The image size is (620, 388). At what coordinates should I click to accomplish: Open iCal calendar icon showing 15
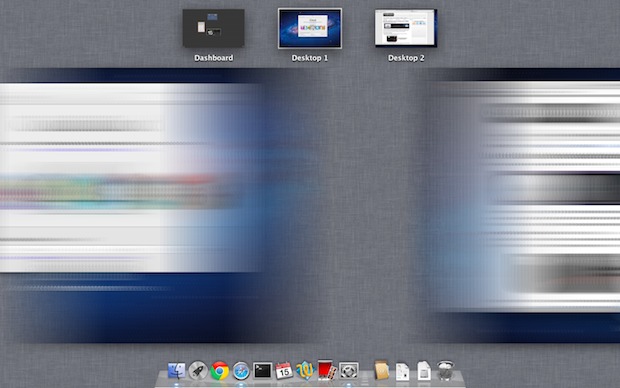point(284,371)
